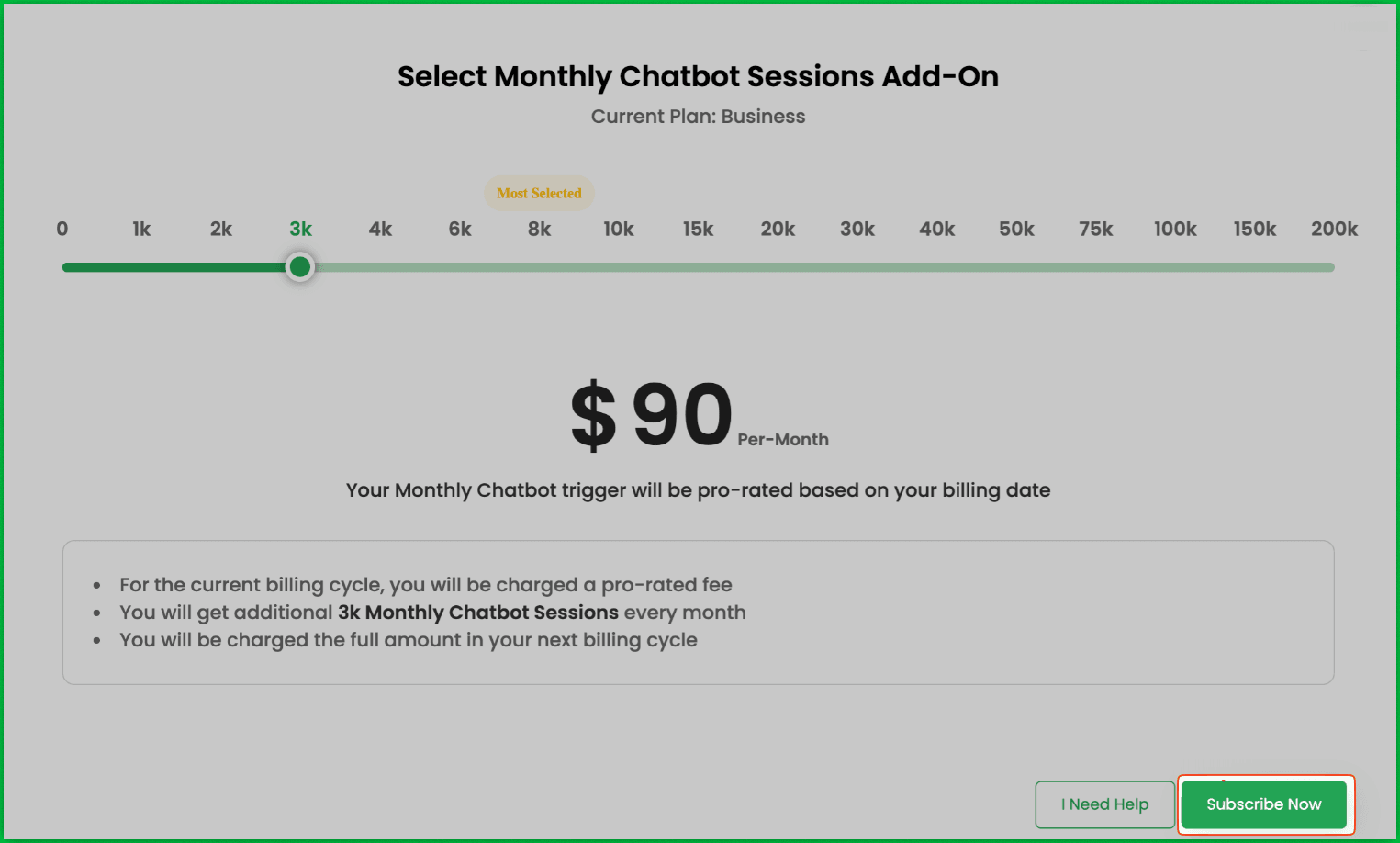The image size is (1400, 843).
Task: Click the Current Plan: Business text
Action: click(698, 116)
